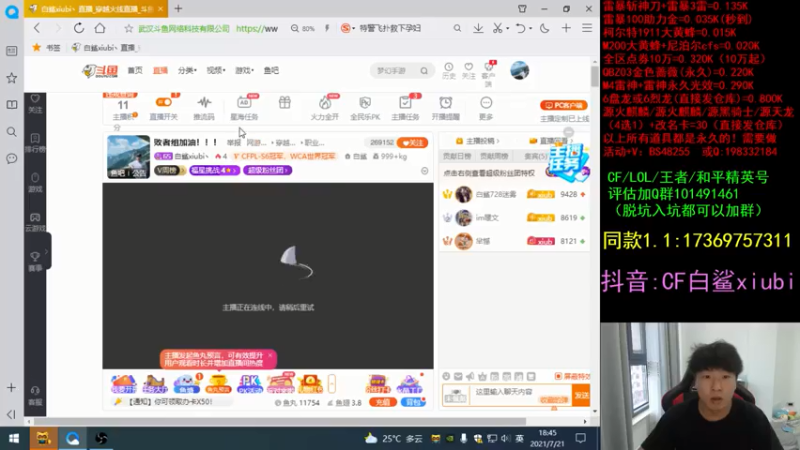Click the orange PC客户端 button
This screenshot has width=800, height=450.
564,105
